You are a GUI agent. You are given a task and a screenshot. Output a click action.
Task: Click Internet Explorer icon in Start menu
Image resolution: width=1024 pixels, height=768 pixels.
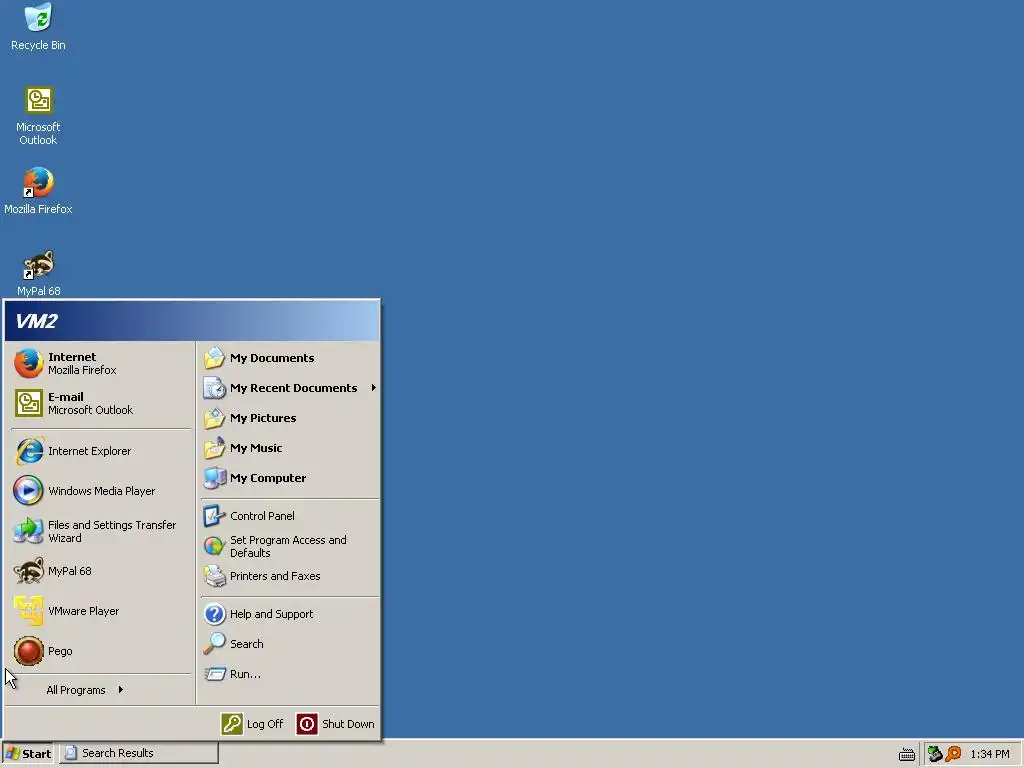29,451
